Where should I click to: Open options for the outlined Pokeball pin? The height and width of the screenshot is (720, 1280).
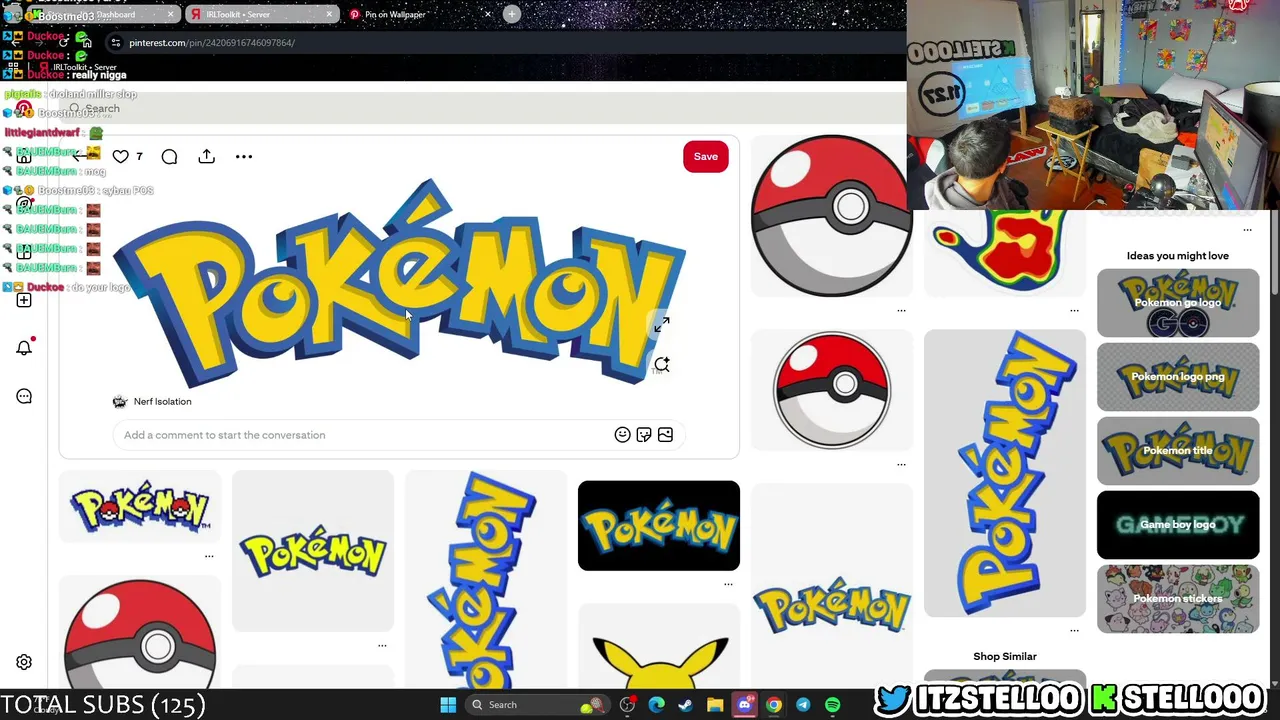pyautogui.click(x=901, y=464)
